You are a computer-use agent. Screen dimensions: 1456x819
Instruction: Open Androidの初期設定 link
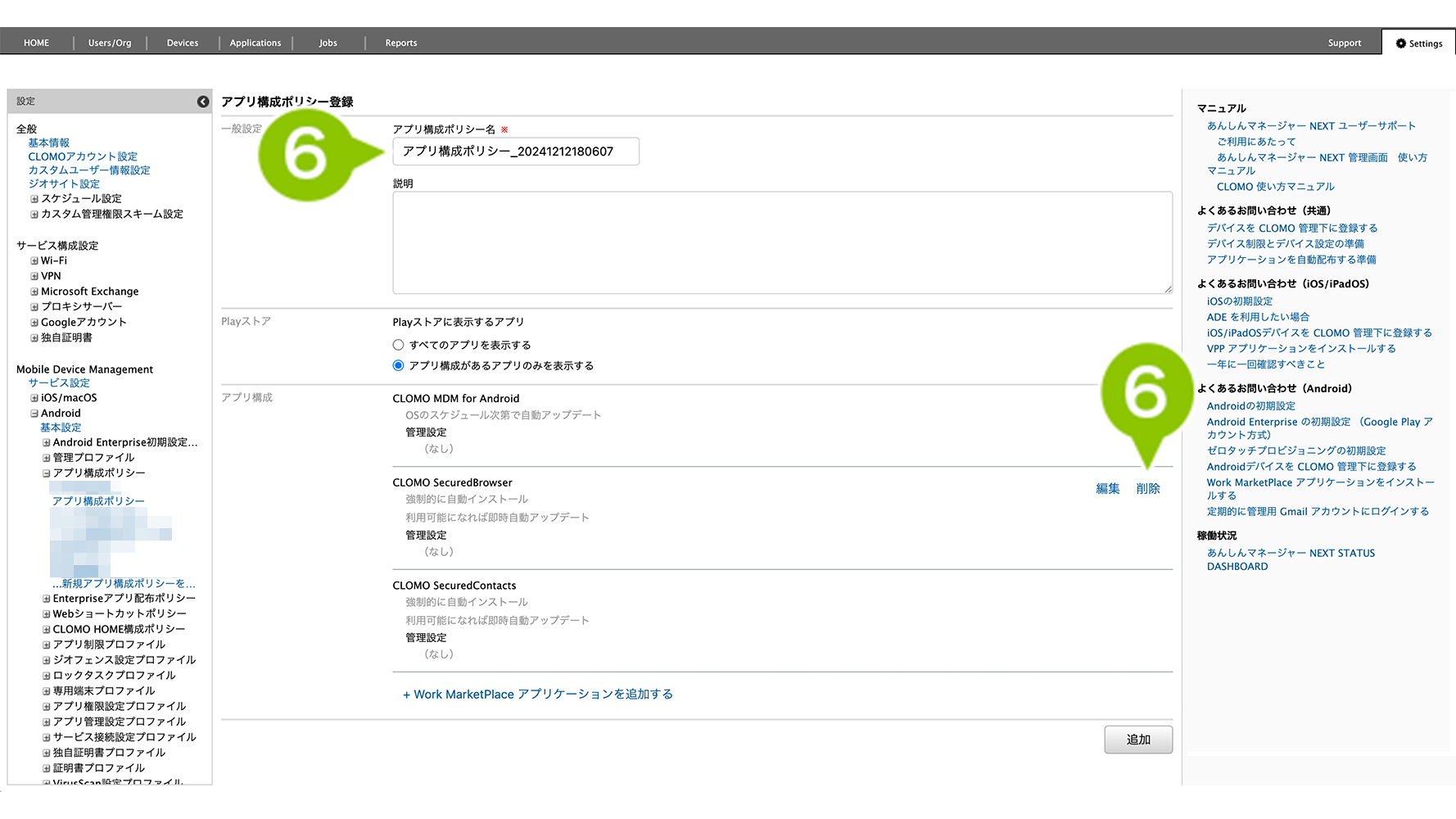pyautogui.click(x=1251, y=406)
